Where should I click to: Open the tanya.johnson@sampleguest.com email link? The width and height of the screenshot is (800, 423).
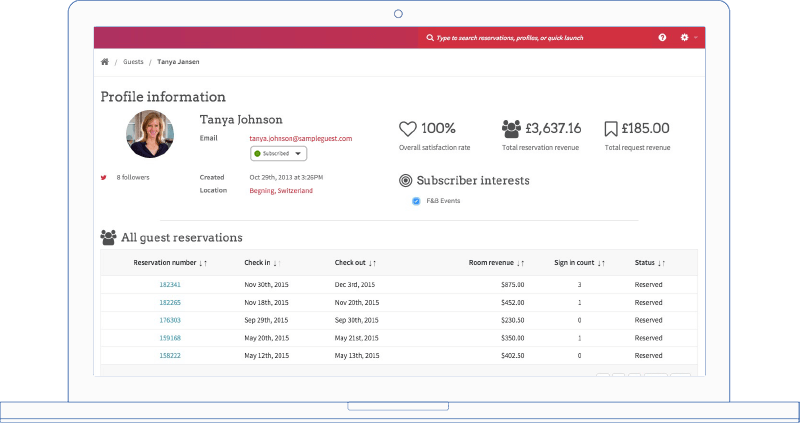coord(300,138)
